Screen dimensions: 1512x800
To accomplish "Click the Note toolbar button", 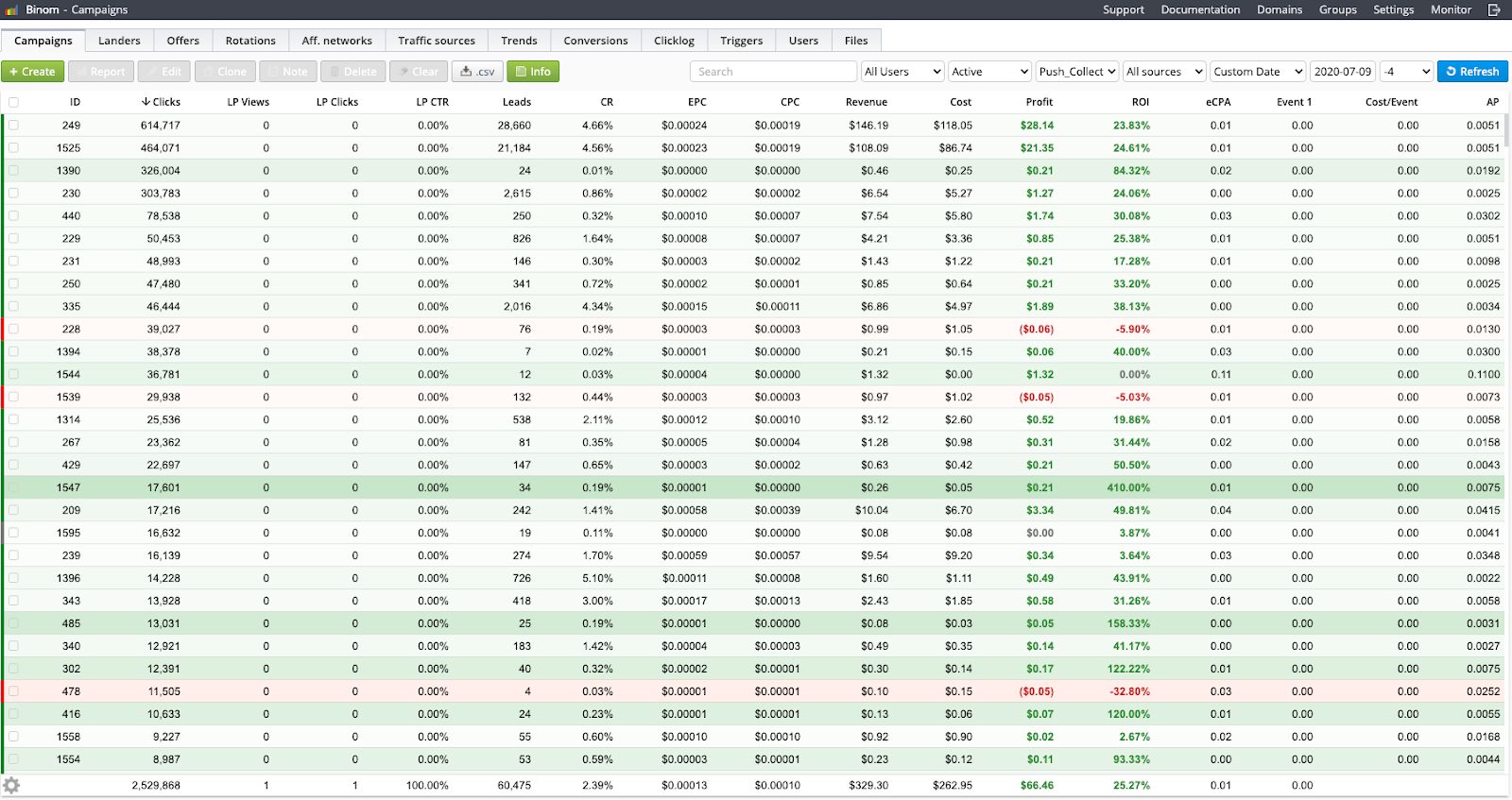I will [288, 72].
